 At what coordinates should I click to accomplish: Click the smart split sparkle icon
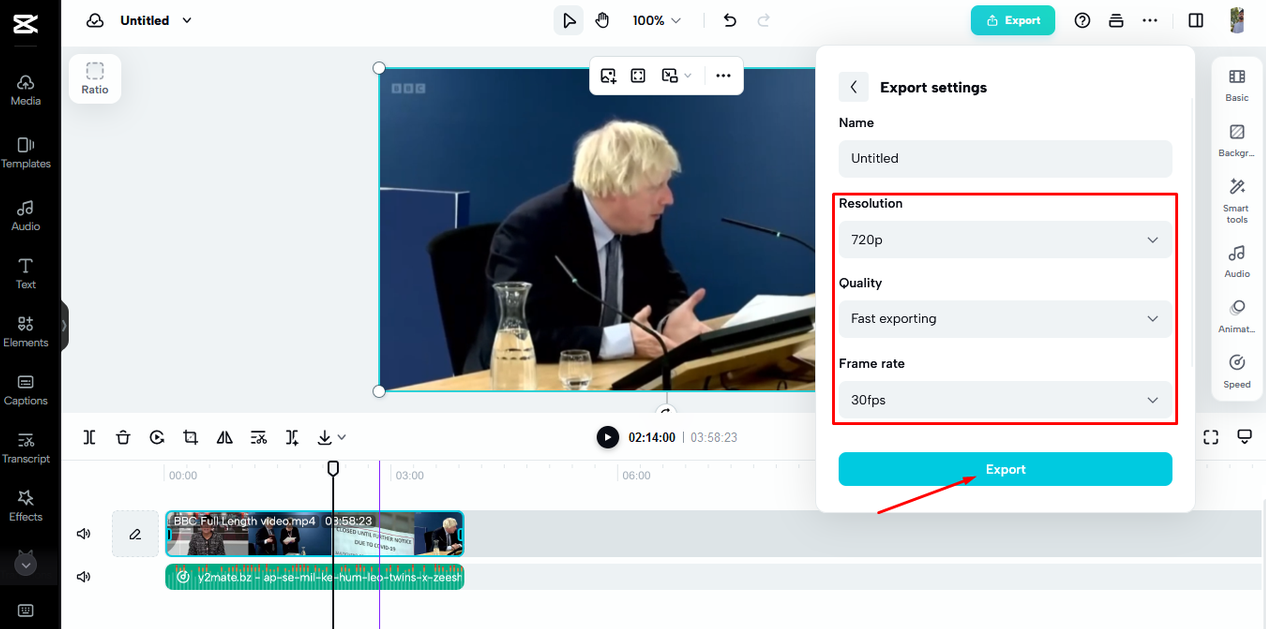(x=292, y=437)
